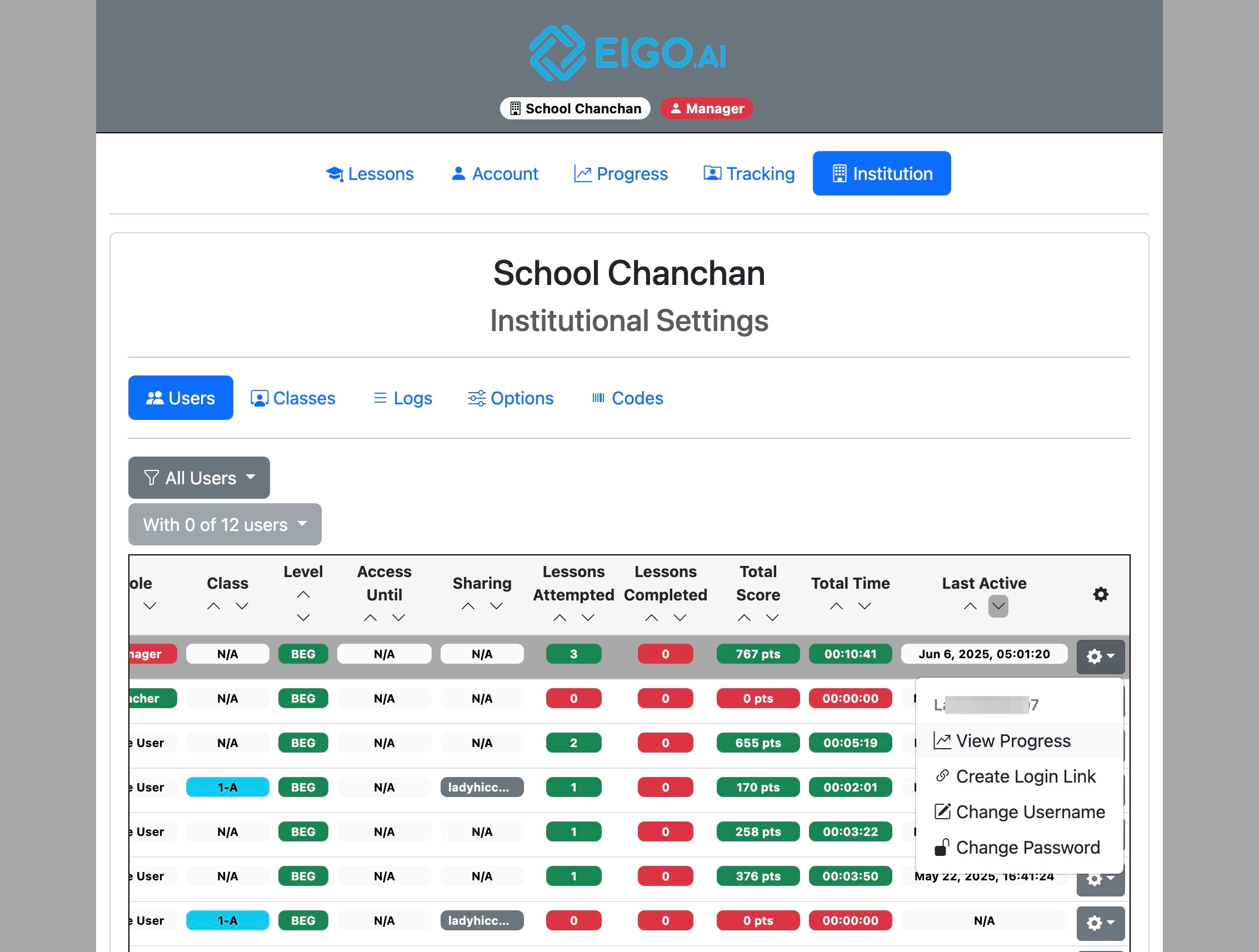Open gear menu for the last 1-A row
The width and height of the screenshot is (1259, 952).
1101,923
